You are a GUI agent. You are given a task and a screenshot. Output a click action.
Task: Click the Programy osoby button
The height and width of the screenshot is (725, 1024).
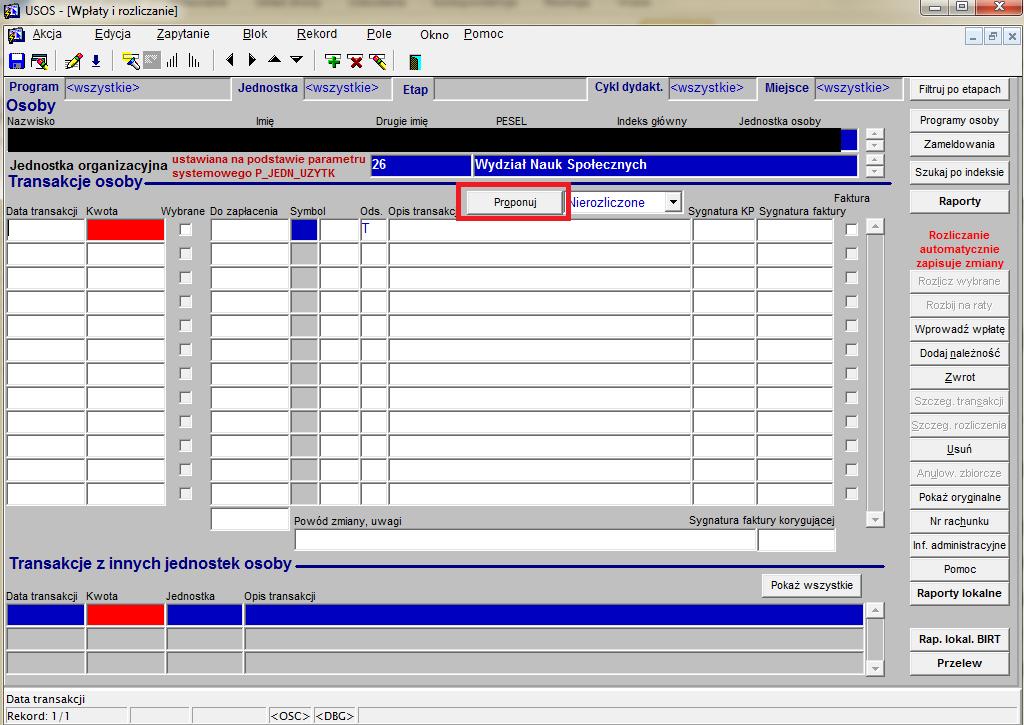tap(959, 120)
